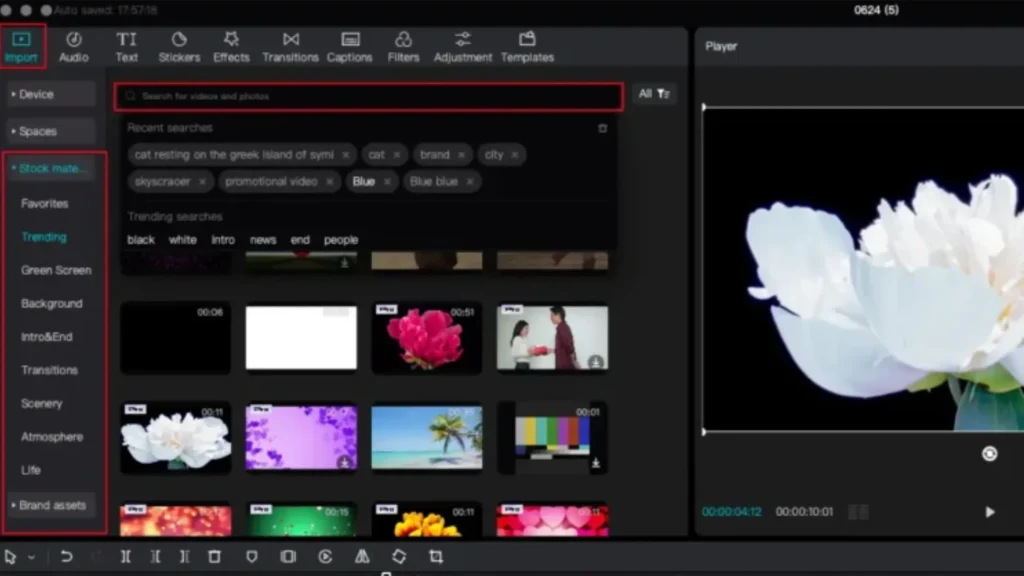Select the Favorites category
1024x576 pixels.
click(x=44, y=204)
